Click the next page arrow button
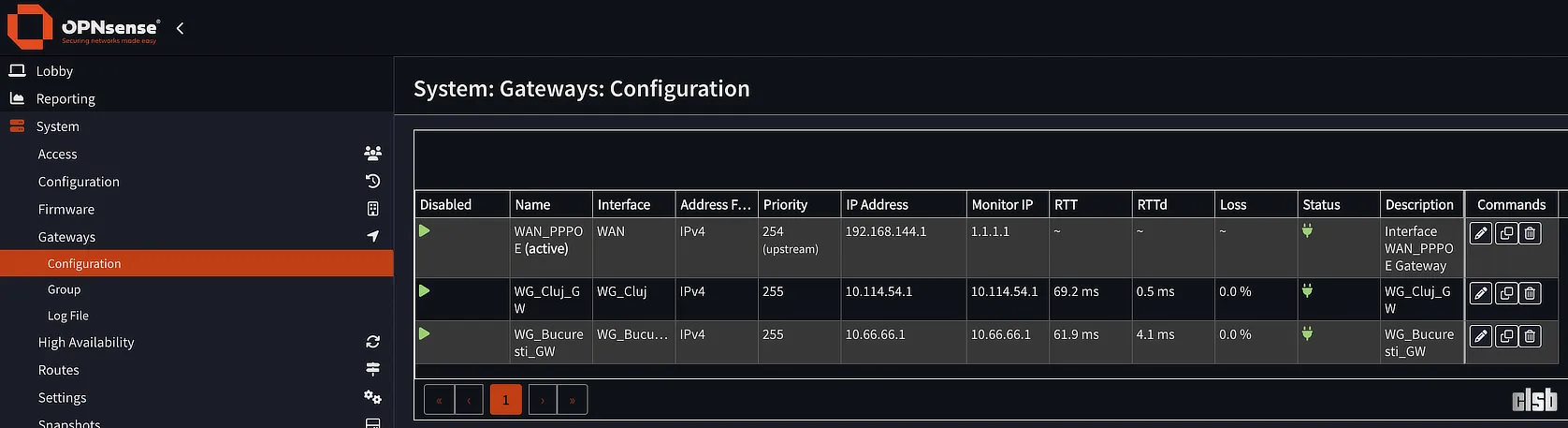The height and width of the screenshot is (428, 1568). pyautogui.click(x=543, y=400)
